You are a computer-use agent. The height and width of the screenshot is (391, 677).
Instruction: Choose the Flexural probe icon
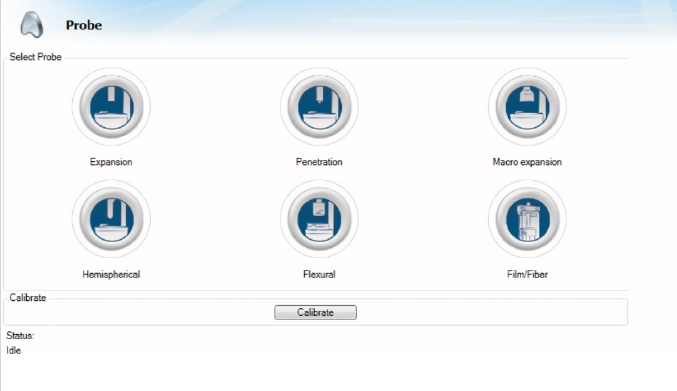[319, 219]
